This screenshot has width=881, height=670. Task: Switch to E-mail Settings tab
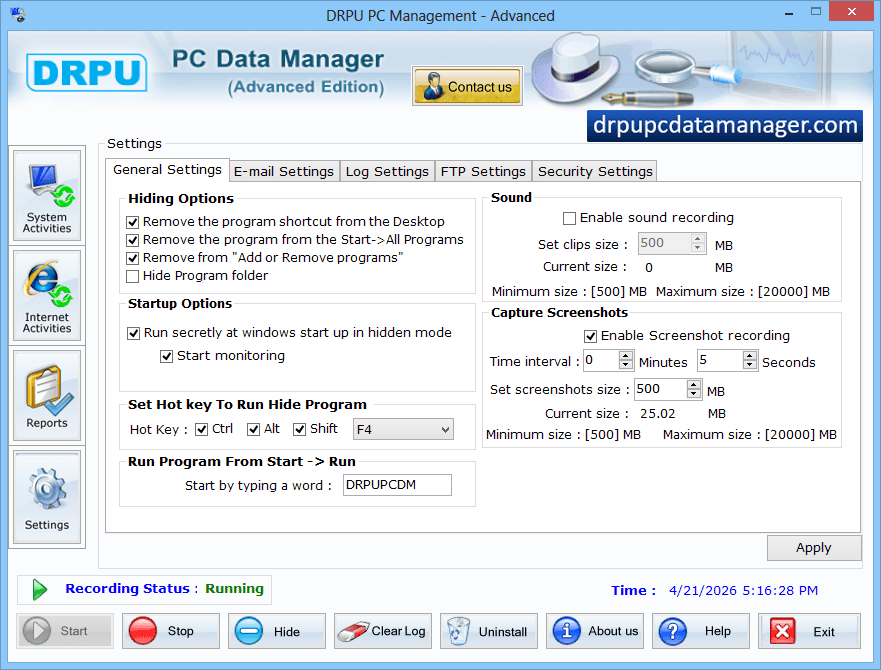[284, 171]
